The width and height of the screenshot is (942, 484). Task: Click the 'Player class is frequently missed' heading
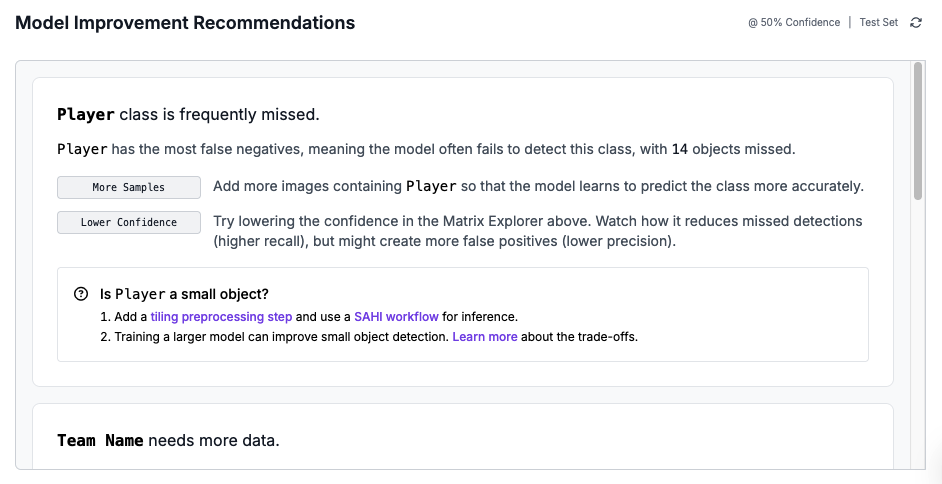pos(188,114)
